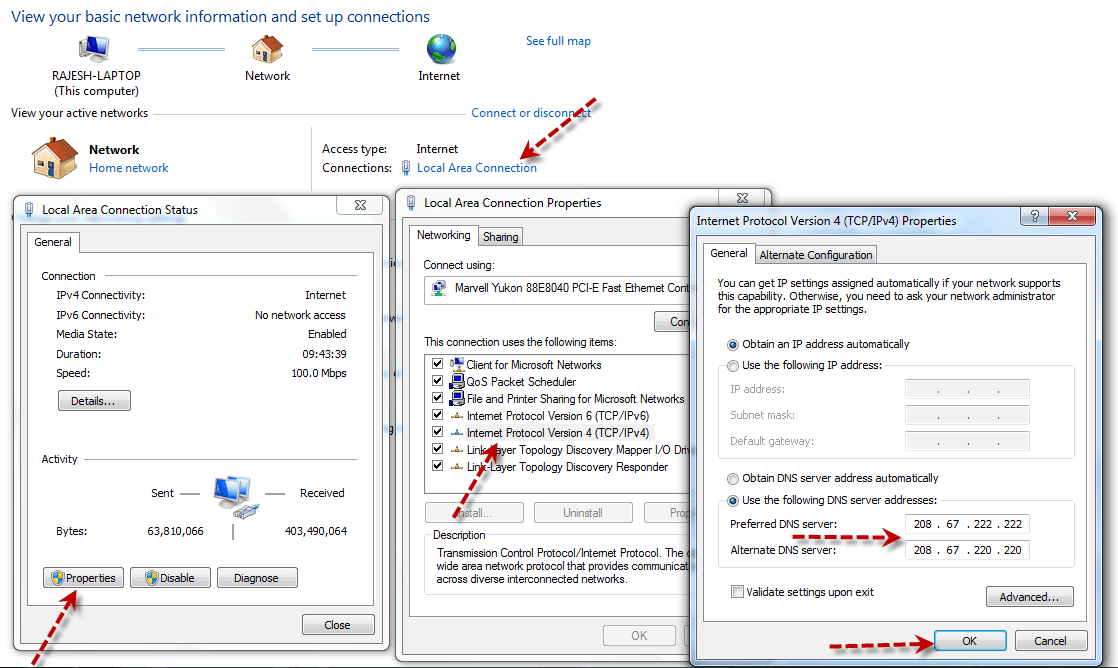Click the Local Area Connection Status title icon
This screenshot has height=668, width=1118.
click(29, 210)
